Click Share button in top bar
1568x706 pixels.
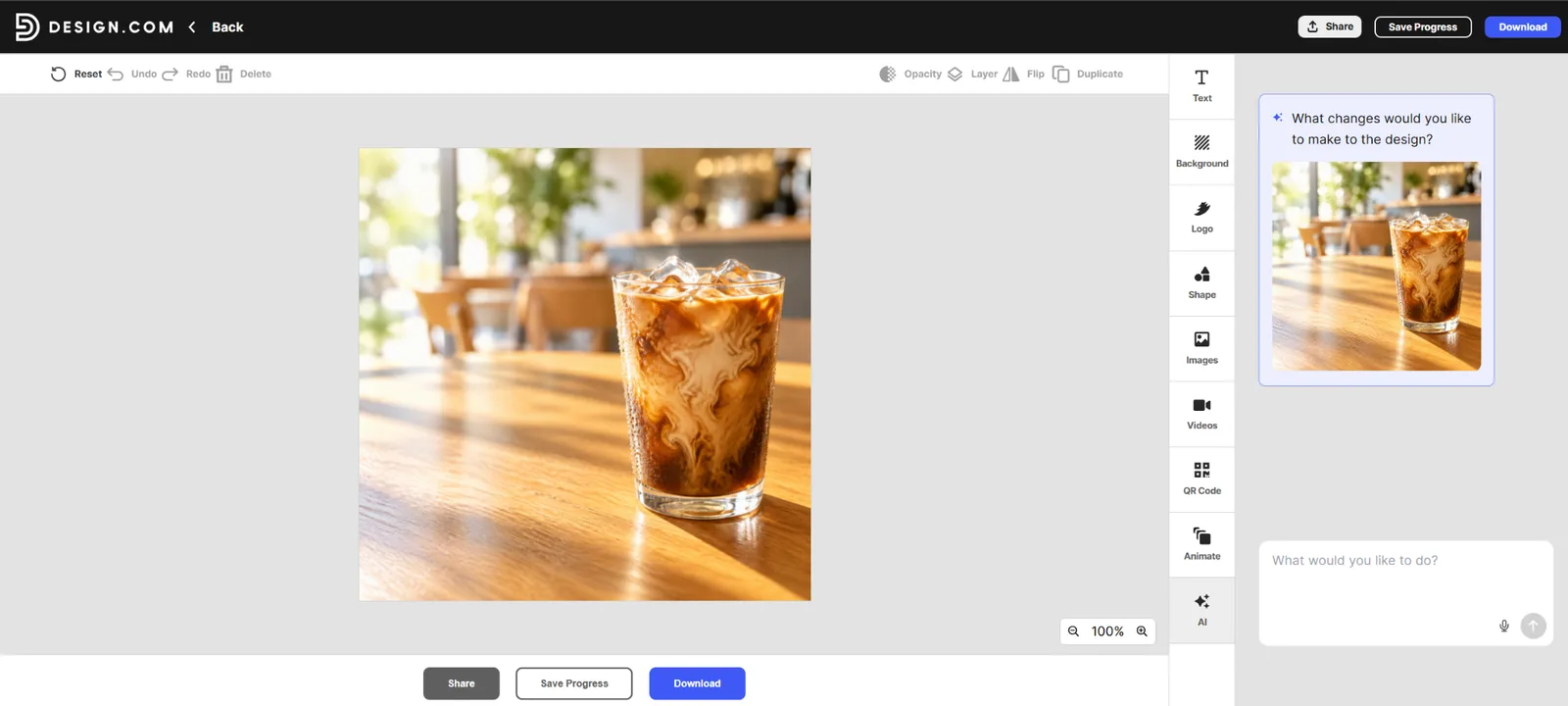pyautogui.click(x=1330, y=26)
